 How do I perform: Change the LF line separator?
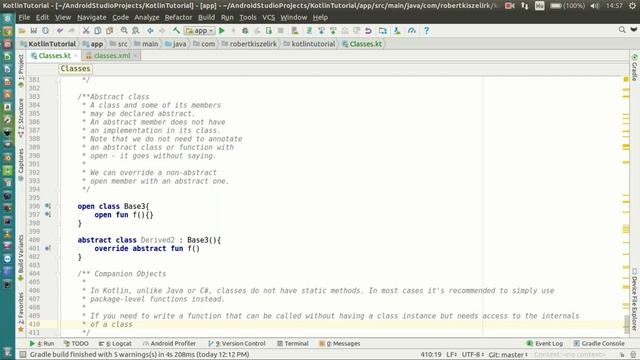[x=451, y=354]
